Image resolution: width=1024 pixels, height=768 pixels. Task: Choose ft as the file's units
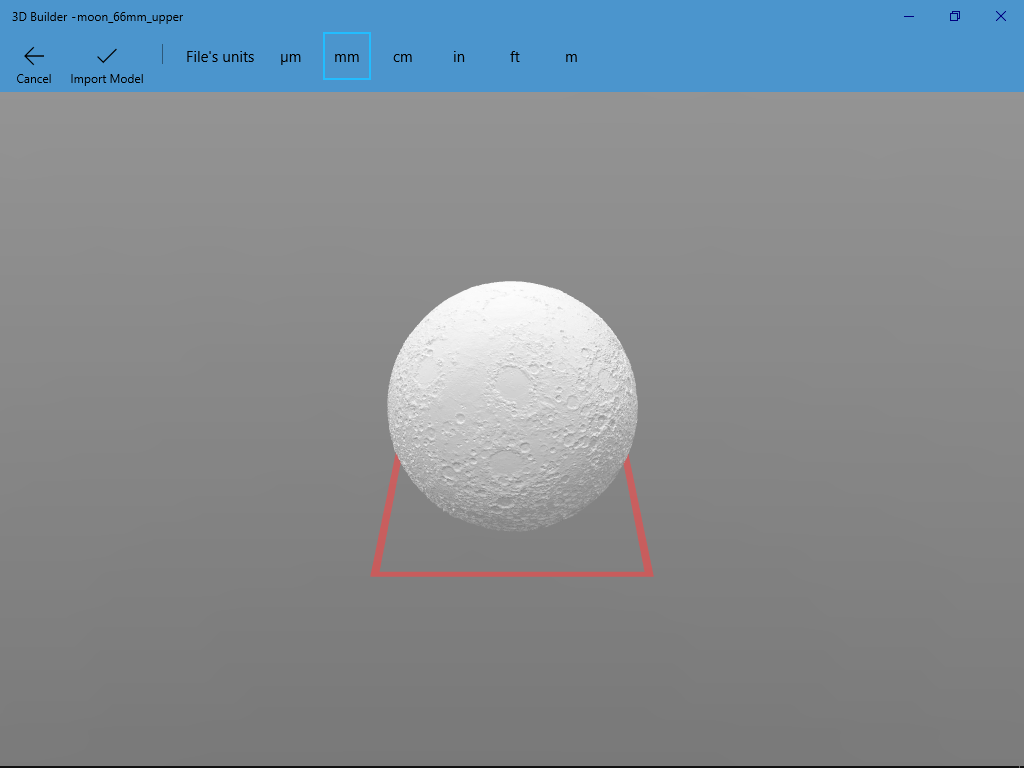coord(514,57)
